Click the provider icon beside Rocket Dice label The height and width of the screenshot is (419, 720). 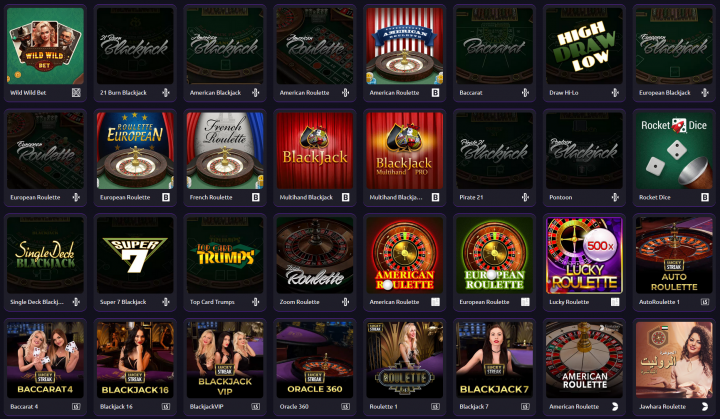(705, 198)
